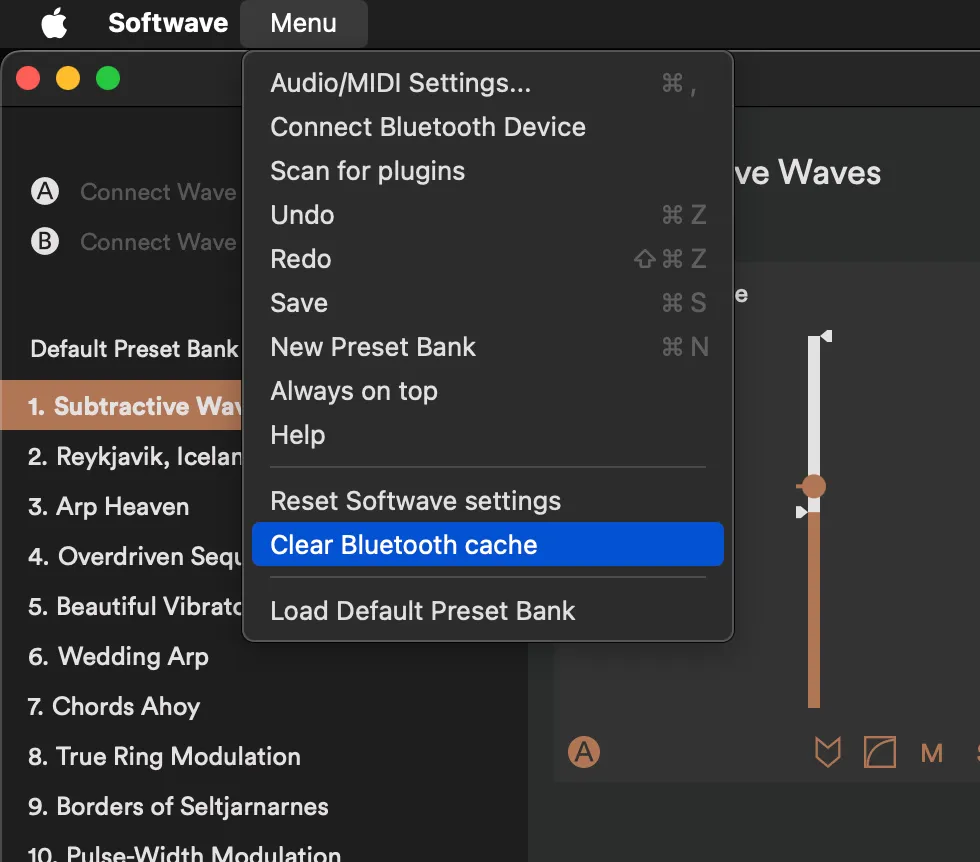Click the Wave A circle icon in sidebar
Screen dimensions: 980x862
pos(45,191)
